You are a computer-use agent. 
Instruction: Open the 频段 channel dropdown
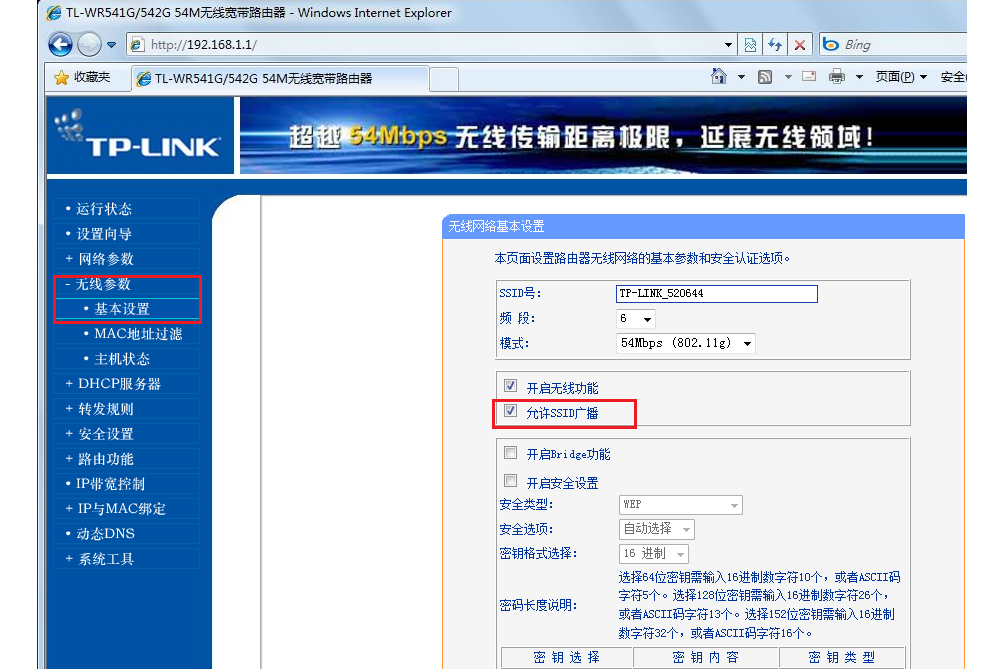635,318
